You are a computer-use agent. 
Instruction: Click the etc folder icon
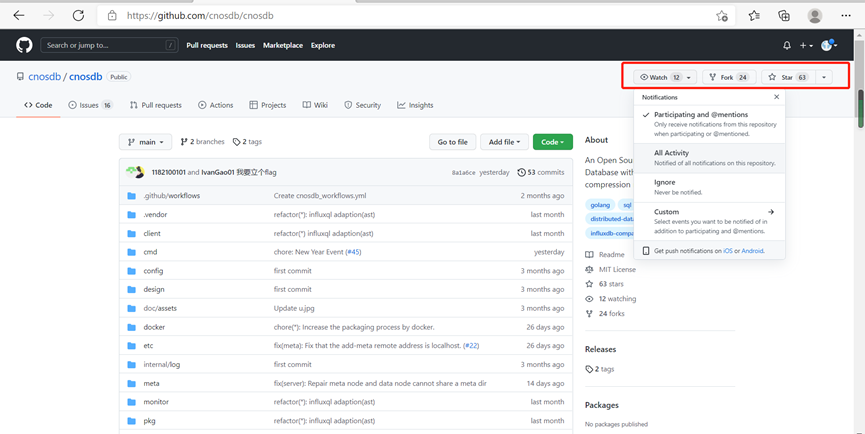point(131,346)
